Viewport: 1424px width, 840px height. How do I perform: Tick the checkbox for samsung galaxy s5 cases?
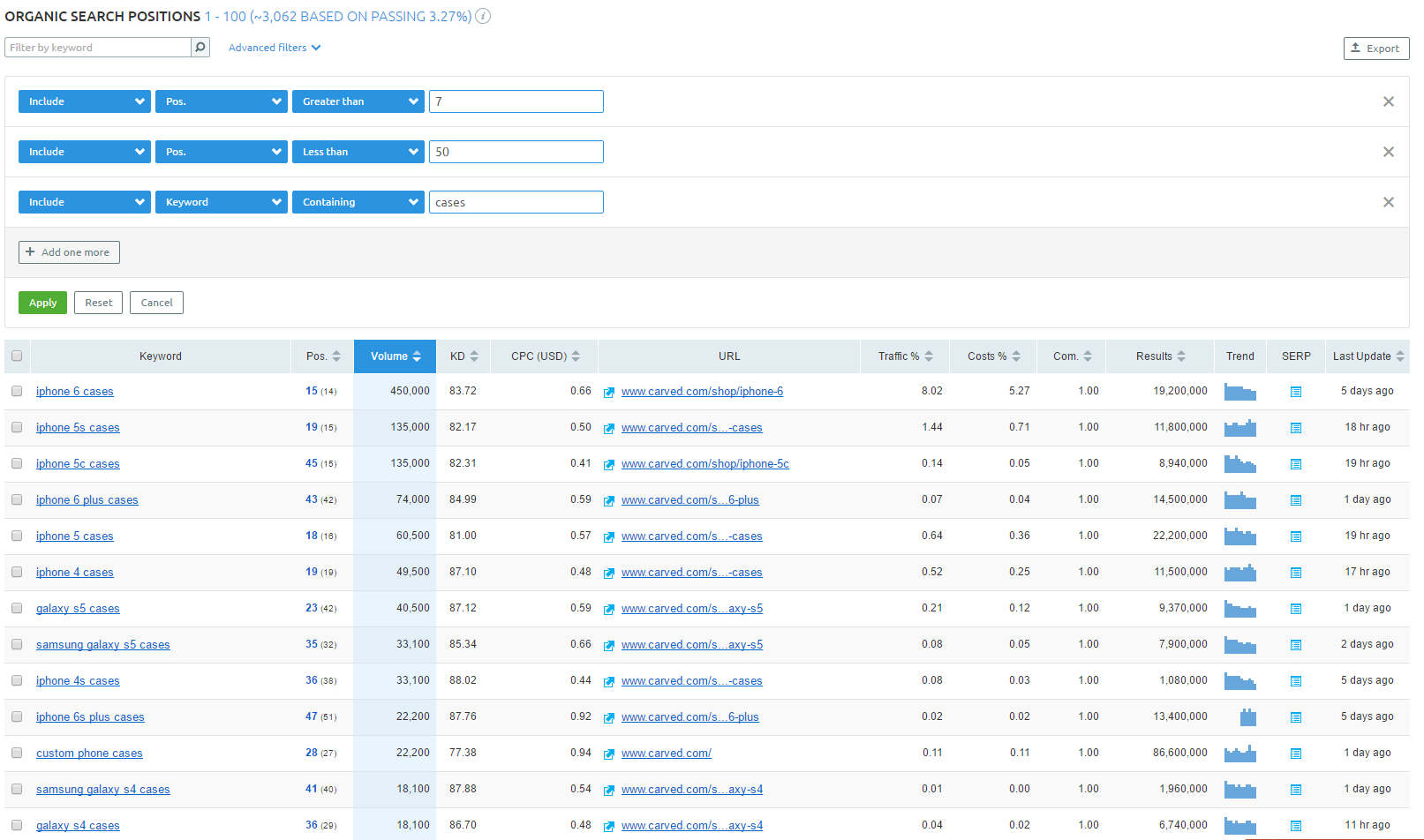(17, 645)
